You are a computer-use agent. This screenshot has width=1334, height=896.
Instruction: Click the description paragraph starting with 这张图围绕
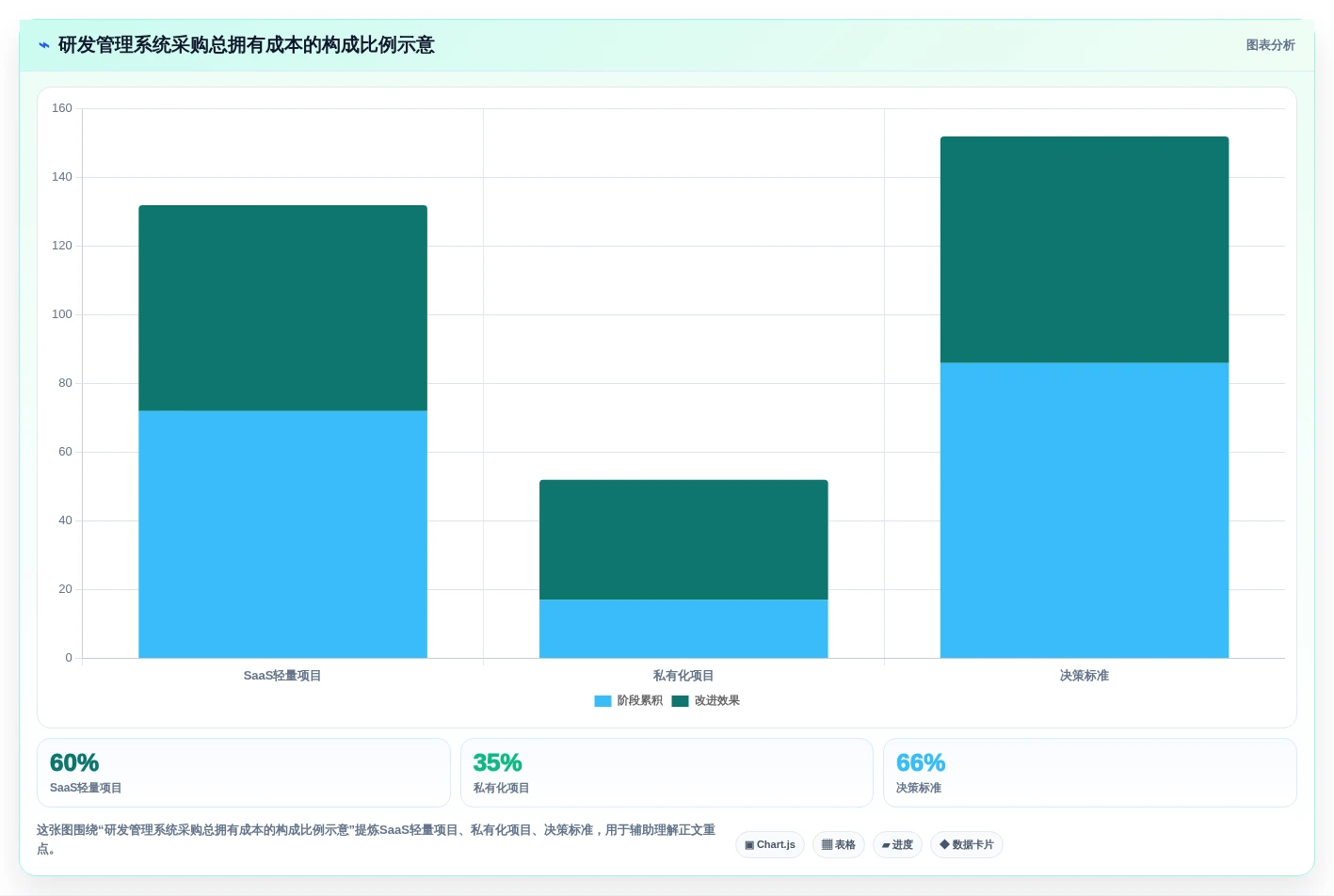pyautogui.click(x=377, y=840)
